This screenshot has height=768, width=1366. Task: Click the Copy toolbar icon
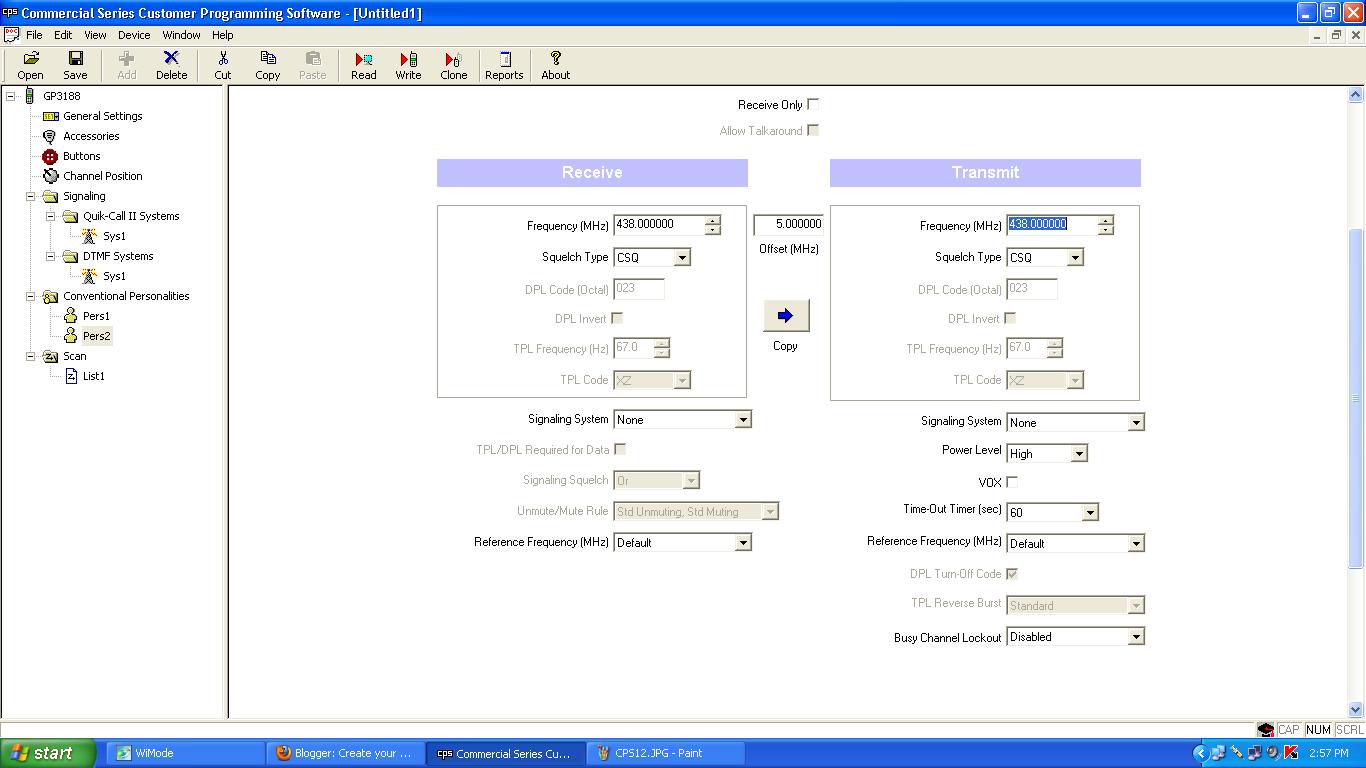pyautogui.click(x=268, y=66)
